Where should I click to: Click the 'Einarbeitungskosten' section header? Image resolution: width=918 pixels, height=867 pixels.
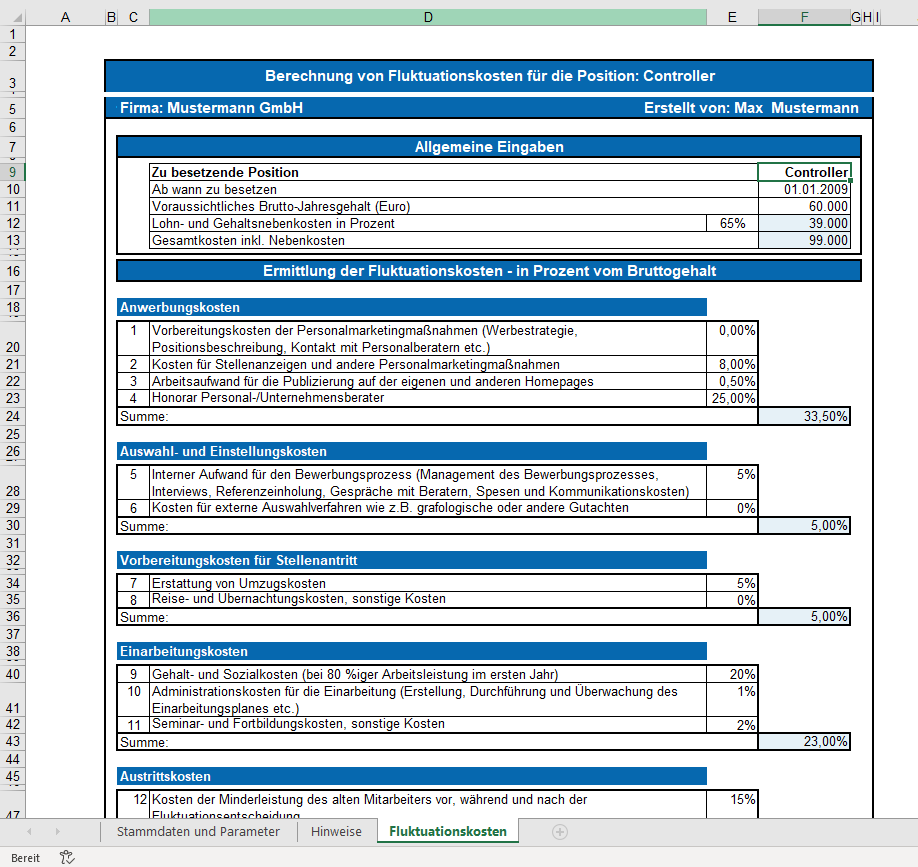(x=412, y=651)
